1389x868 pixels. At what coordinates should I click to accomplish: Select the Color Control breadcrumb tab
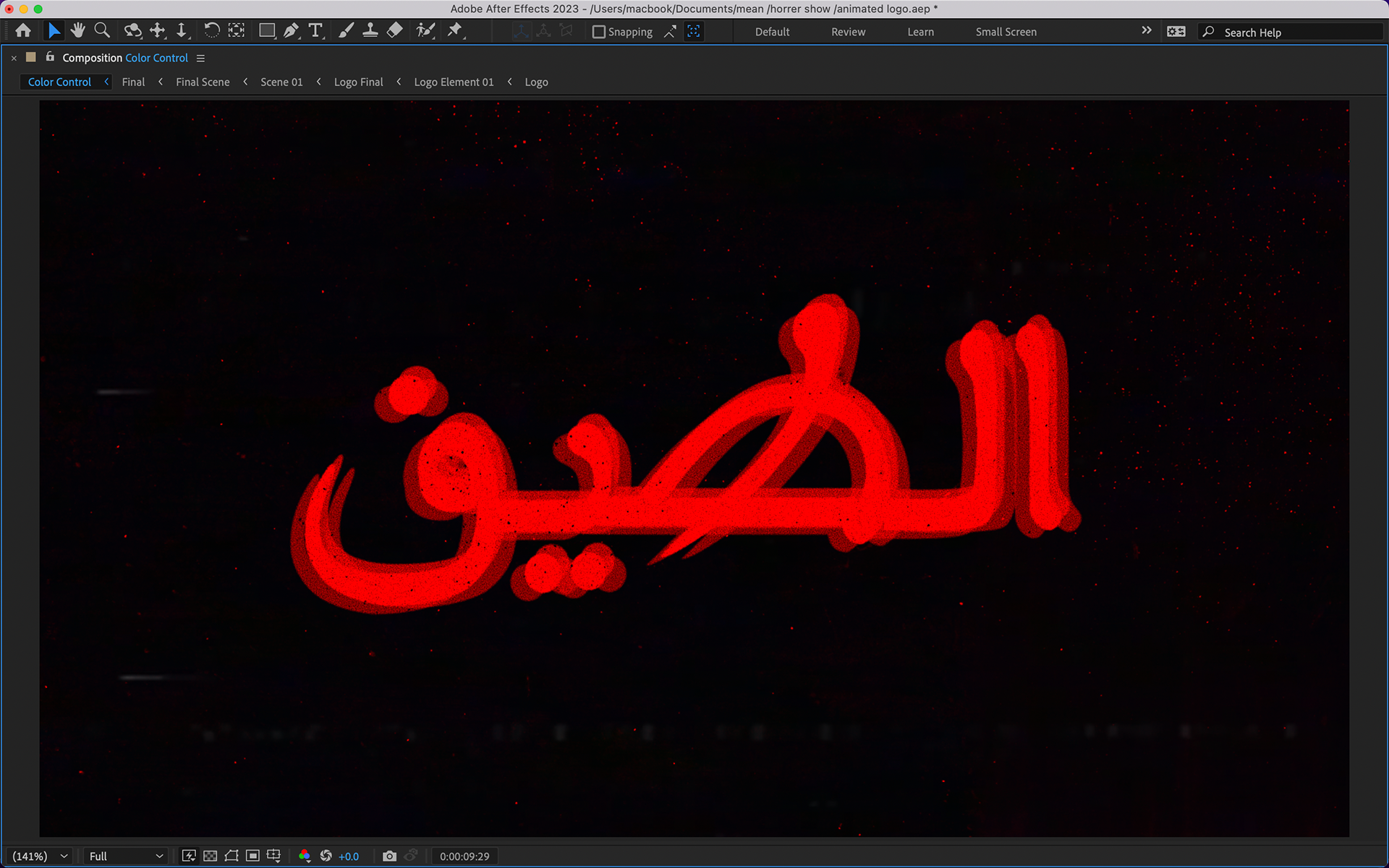(x=59, y=82)
